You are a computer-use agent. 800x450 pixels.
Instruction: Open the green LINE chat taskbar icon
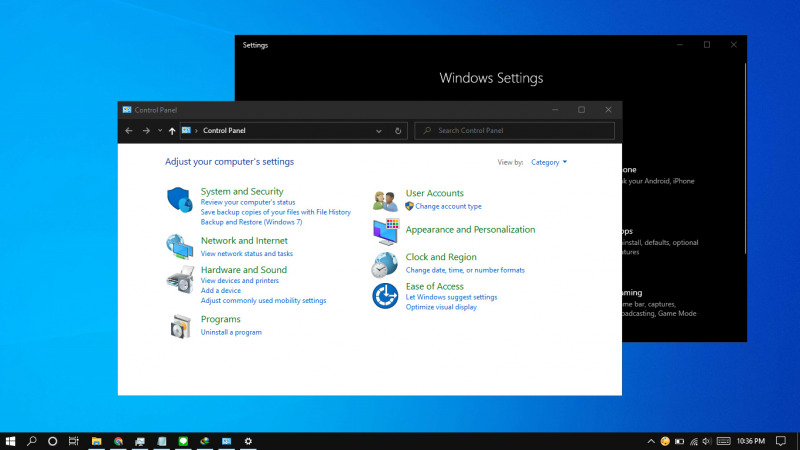[x=183, y=441]
